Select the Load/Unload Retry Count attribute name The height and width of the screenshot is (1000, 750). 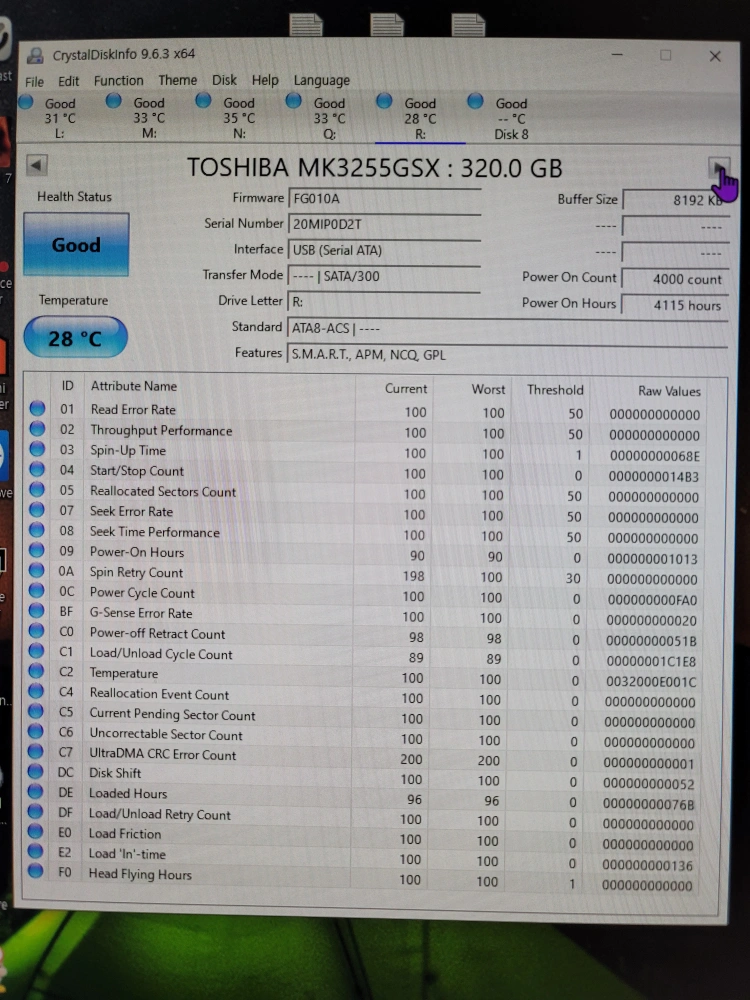(x=159, y=814)
